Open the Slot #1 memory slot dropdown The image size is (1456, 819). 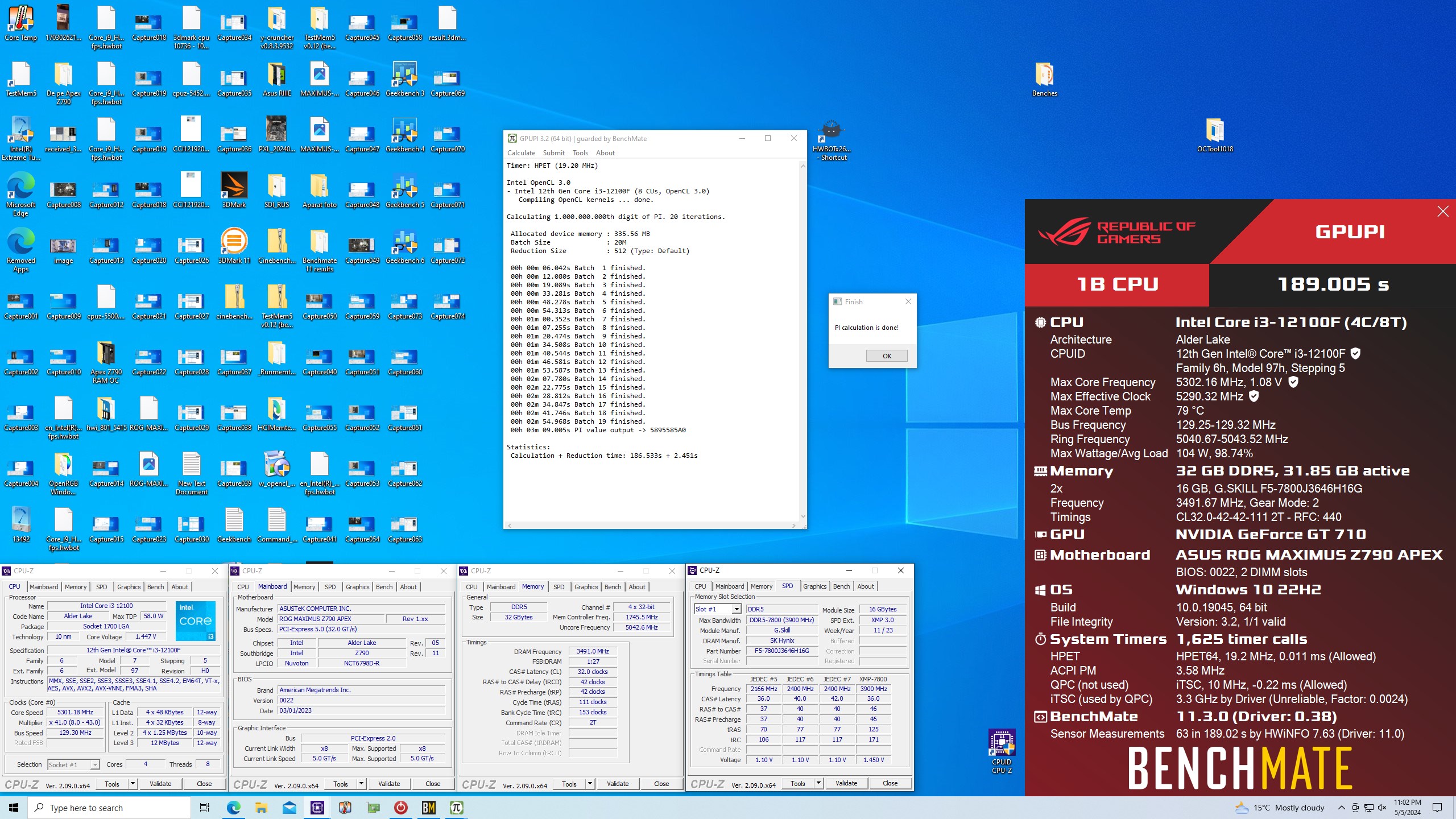pos(718,609)
